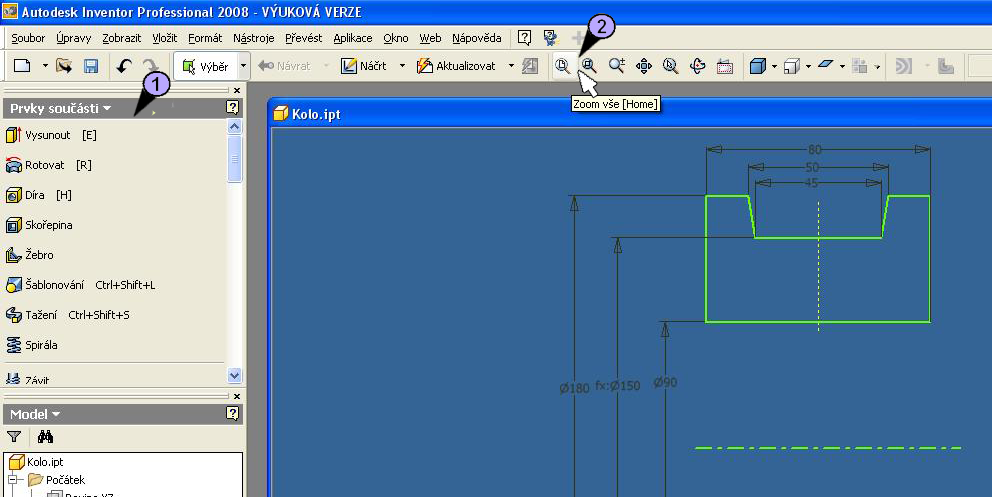The width and height of the screenshot is (992, 497).
Task: Activate the Pan view tool
Action: pos(644,66)
